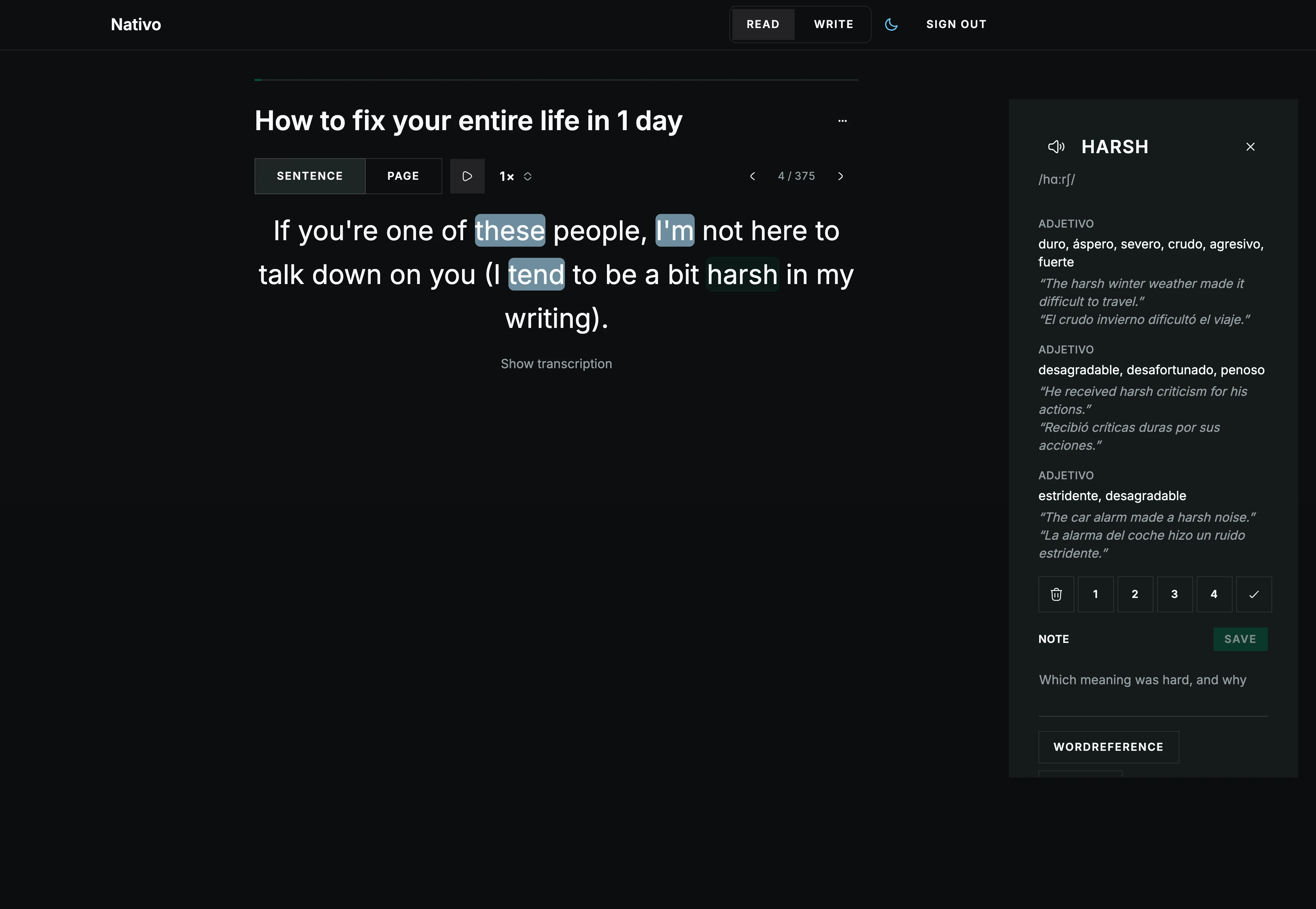
Task: Click the 4 / 375 sentence counter
Action: pyautogui.click(x=797, y=176)
